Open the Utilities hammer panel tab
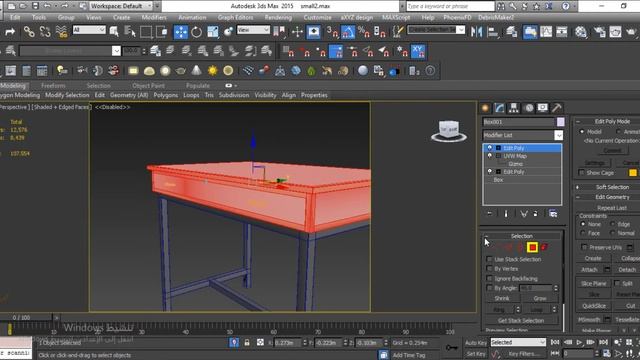The image size is (640, 360). [557, 108]
